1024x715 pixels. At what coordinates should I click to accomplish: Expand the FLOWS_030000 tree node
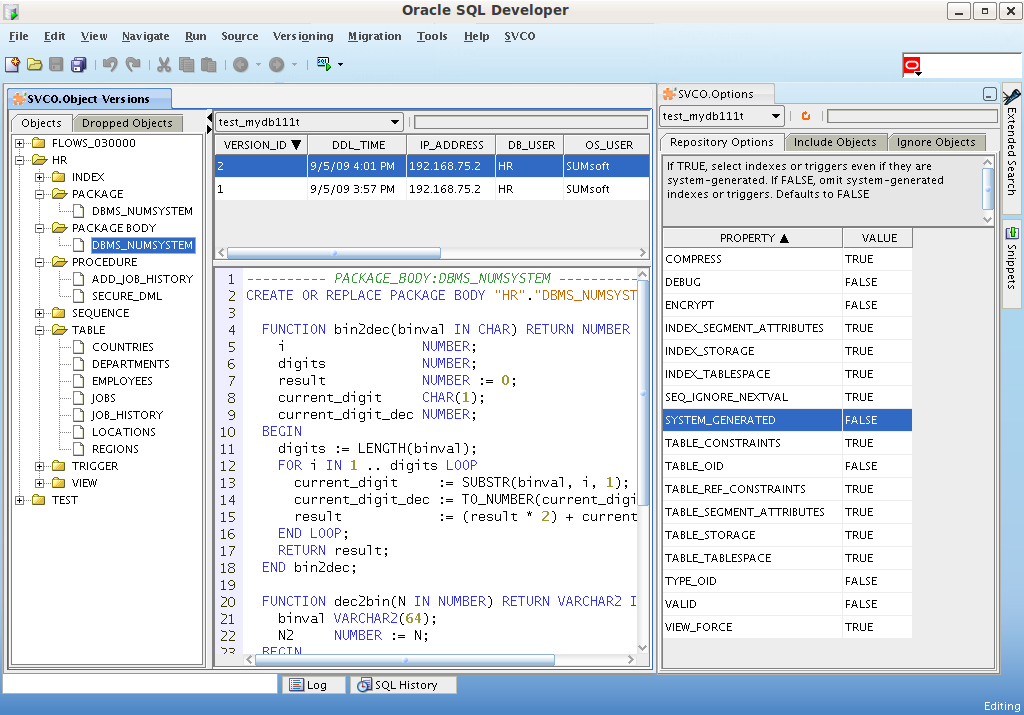coord(20,143)
